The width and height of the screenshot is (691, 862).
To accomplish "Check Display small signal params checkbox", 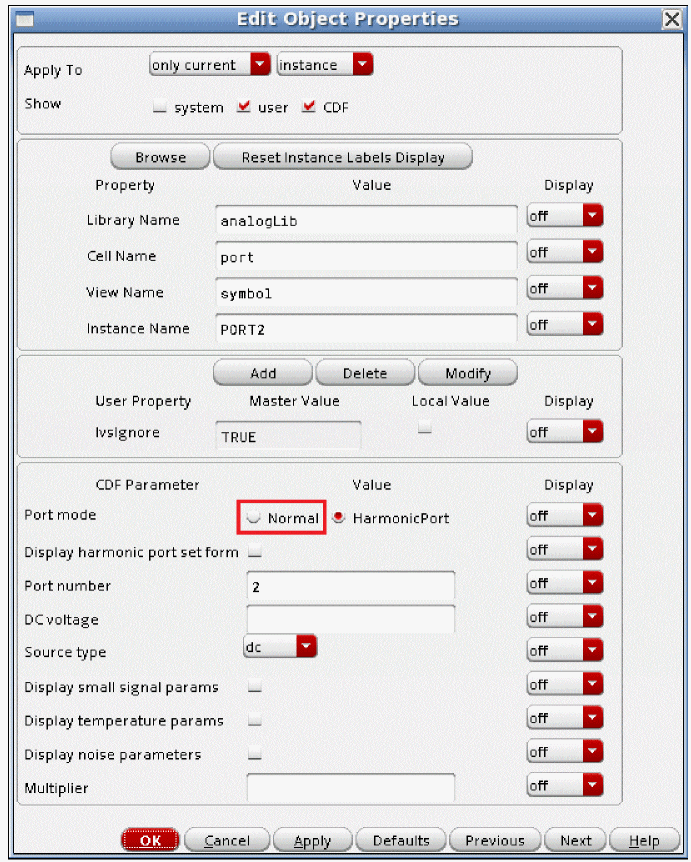I will coord(255,686).
